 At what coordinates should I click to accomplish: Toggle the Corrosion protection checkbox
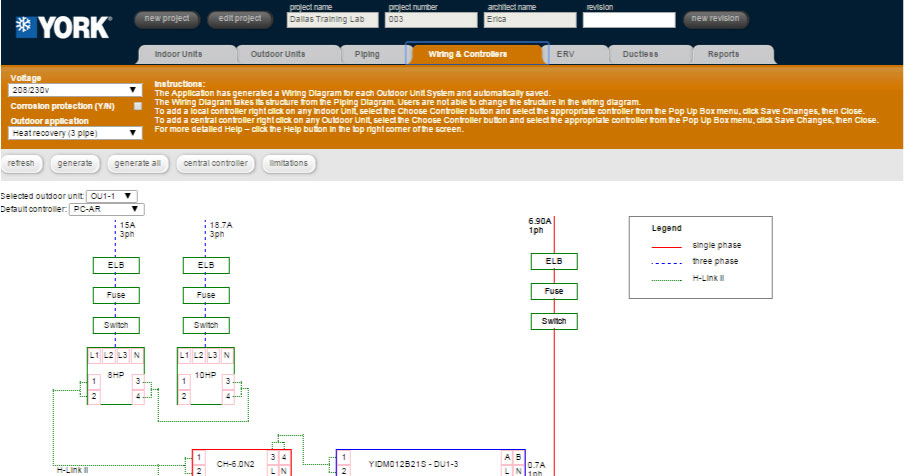pos(137,105)
